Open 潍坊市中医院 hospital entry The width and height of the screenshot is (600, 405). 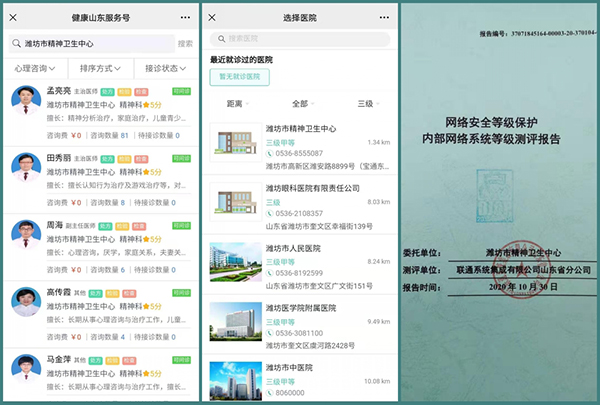(300, 378)
